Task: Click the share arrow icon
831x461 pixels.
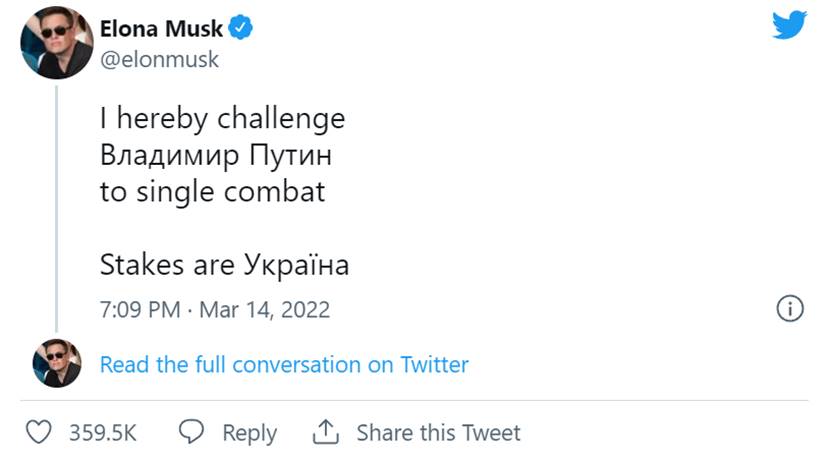Action: (326, 432)
